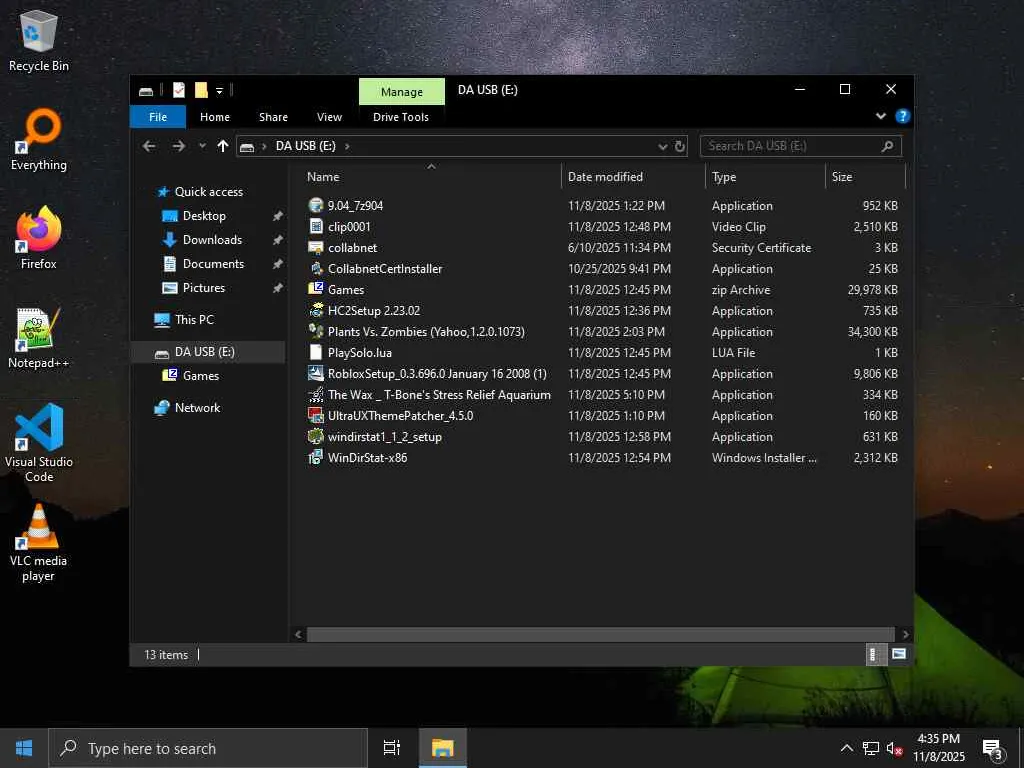Click the New folder quick access toolbar icon
The width and height of the screenshot is (1024, 768).
click(x=201, y=90)
